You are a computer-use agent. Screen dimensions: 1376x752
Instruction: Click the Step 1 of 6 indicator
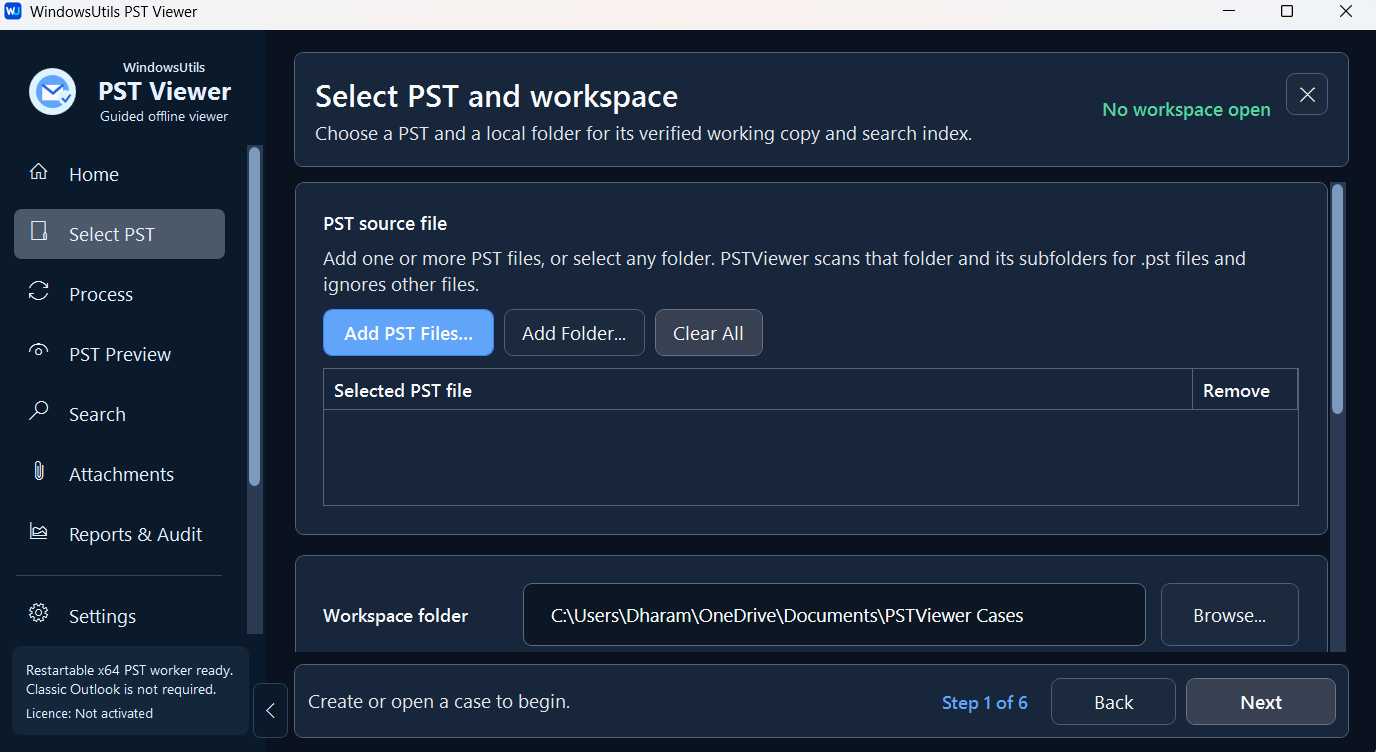(985, 702)
